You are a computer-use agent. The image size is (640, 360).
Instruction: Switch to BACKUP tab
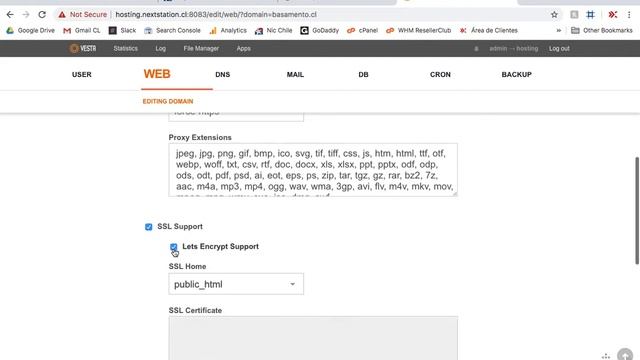(516, 75)
